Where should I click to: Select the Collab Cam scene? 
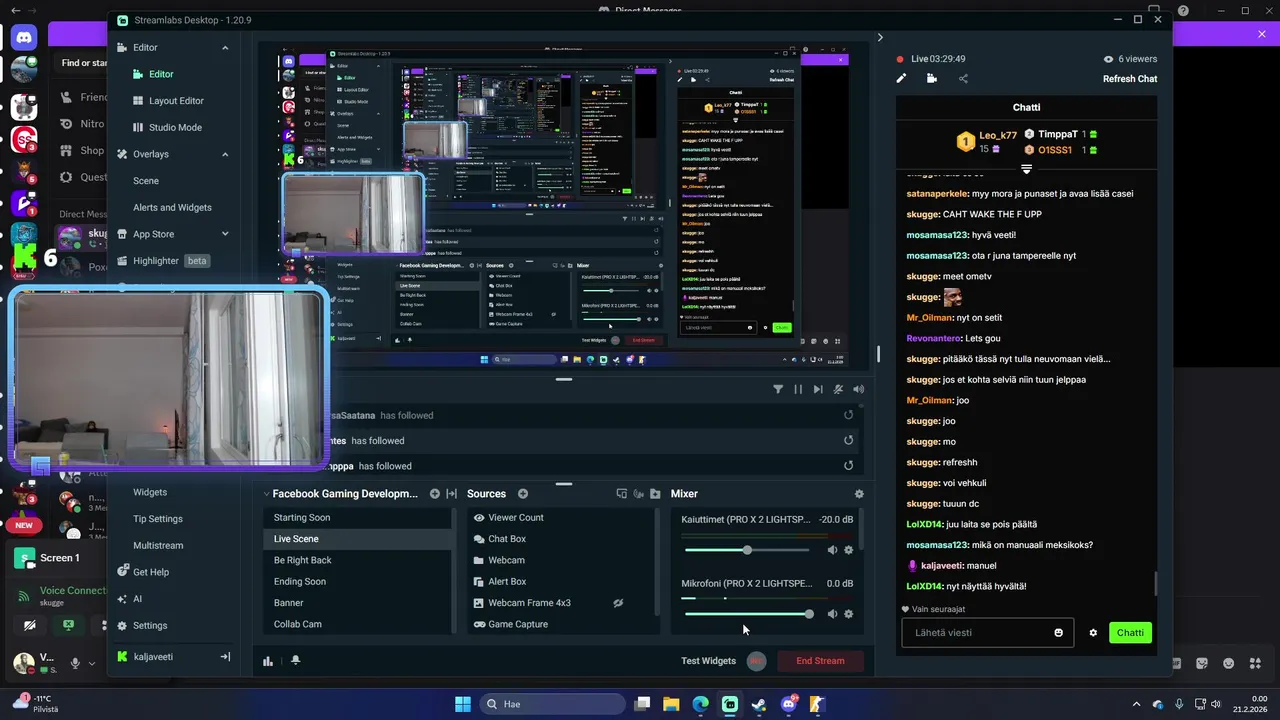click(x=358, y=624)
